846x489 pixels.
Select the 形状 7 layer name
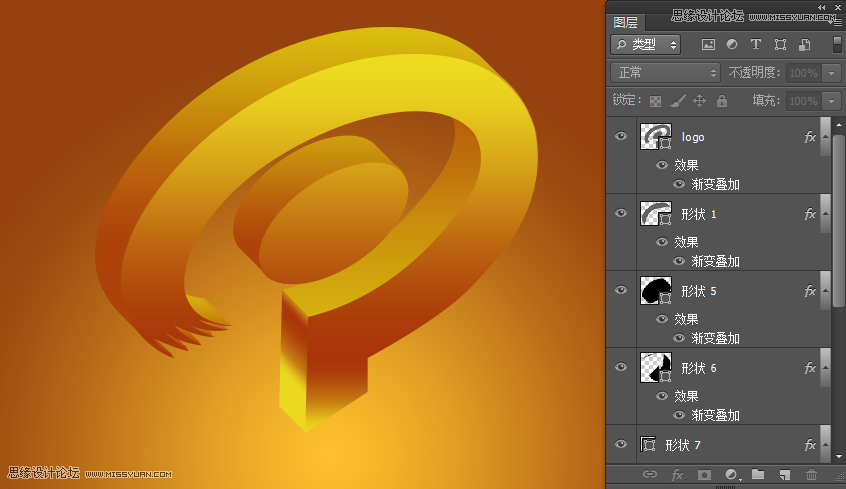[x=683, y=445]
